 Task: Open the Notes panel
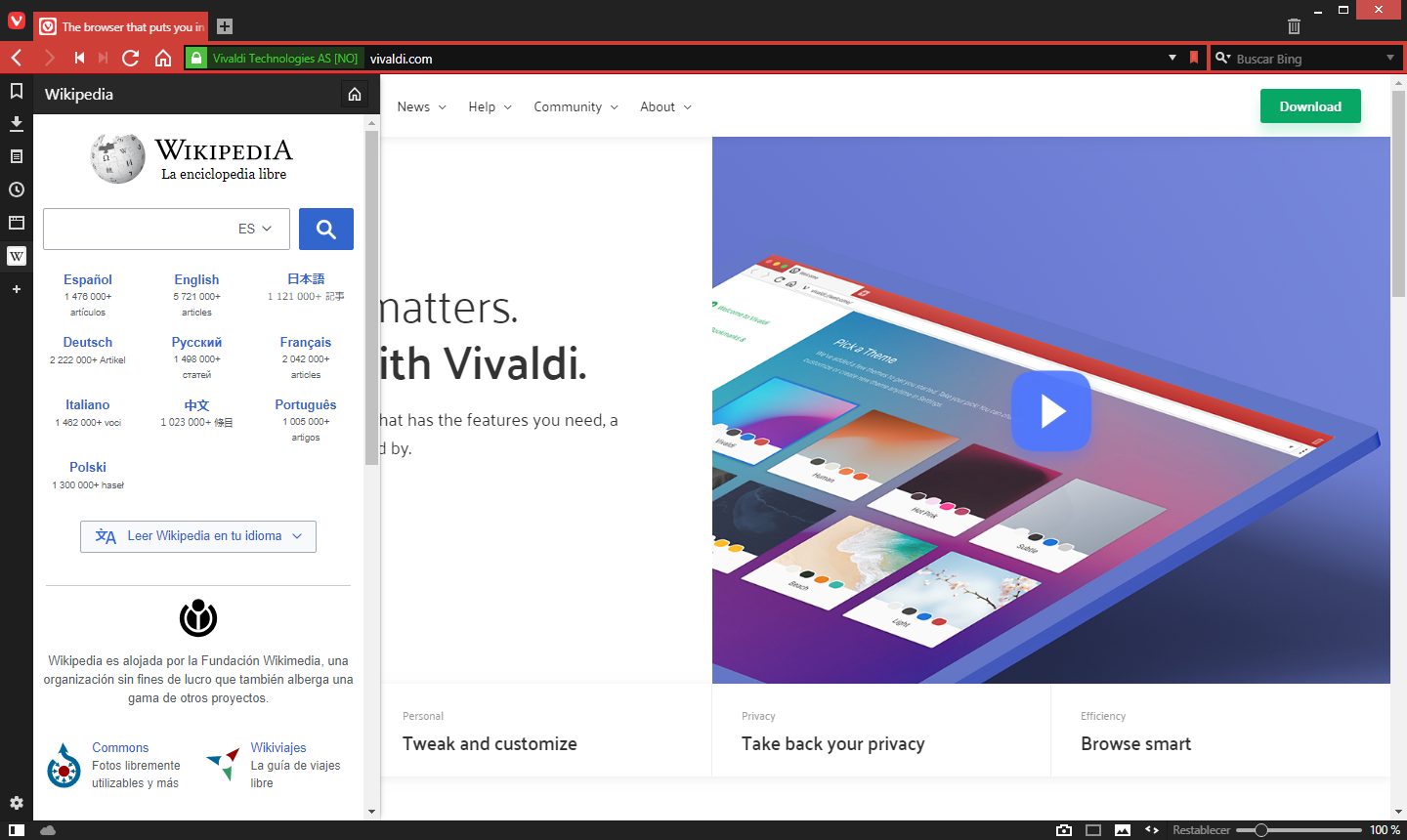point(17,156)
